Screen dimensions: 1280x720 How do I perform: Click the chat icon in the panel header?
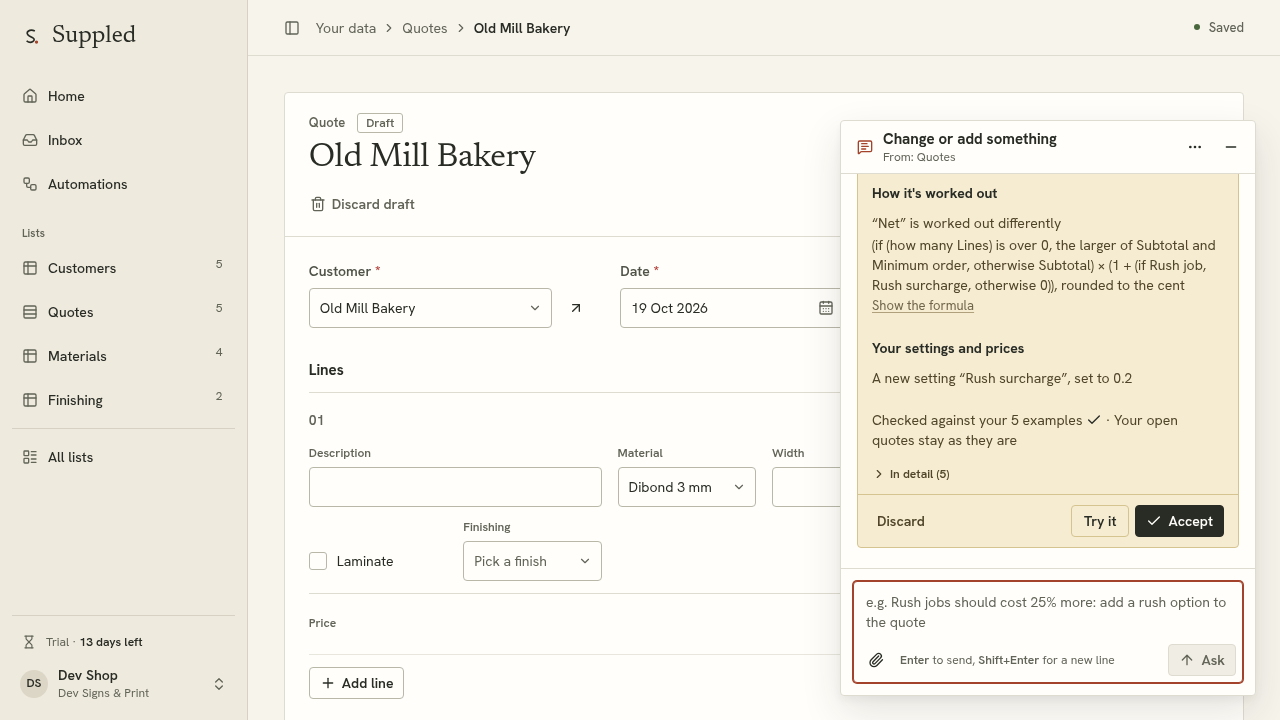click(865, 147)
